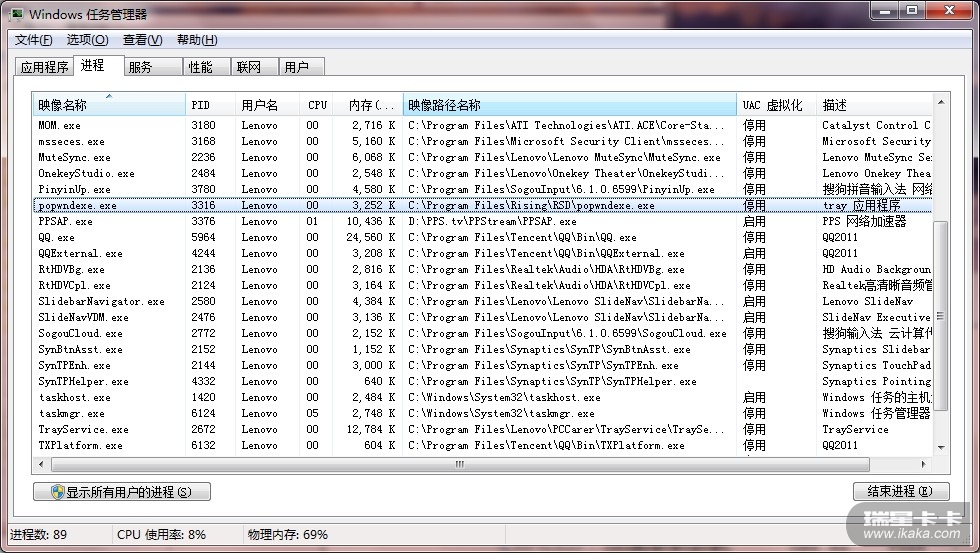Select the MOM.exe process row
Screen dimensions: 980x553
[482, 125]
